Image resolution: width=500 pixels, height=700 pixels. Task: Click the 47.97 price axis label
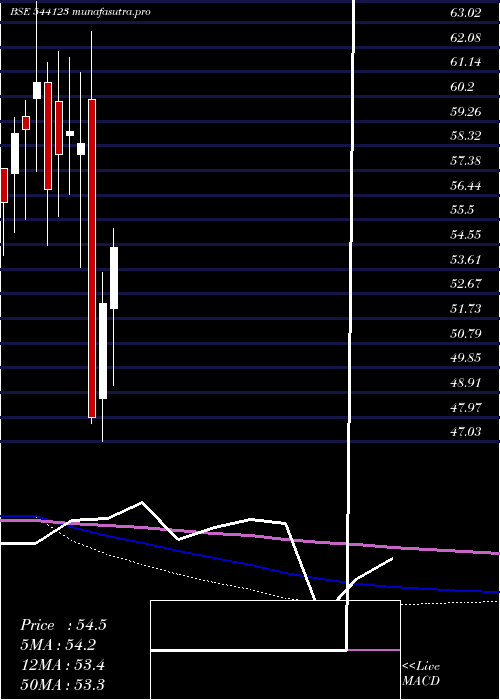point(466,407)
